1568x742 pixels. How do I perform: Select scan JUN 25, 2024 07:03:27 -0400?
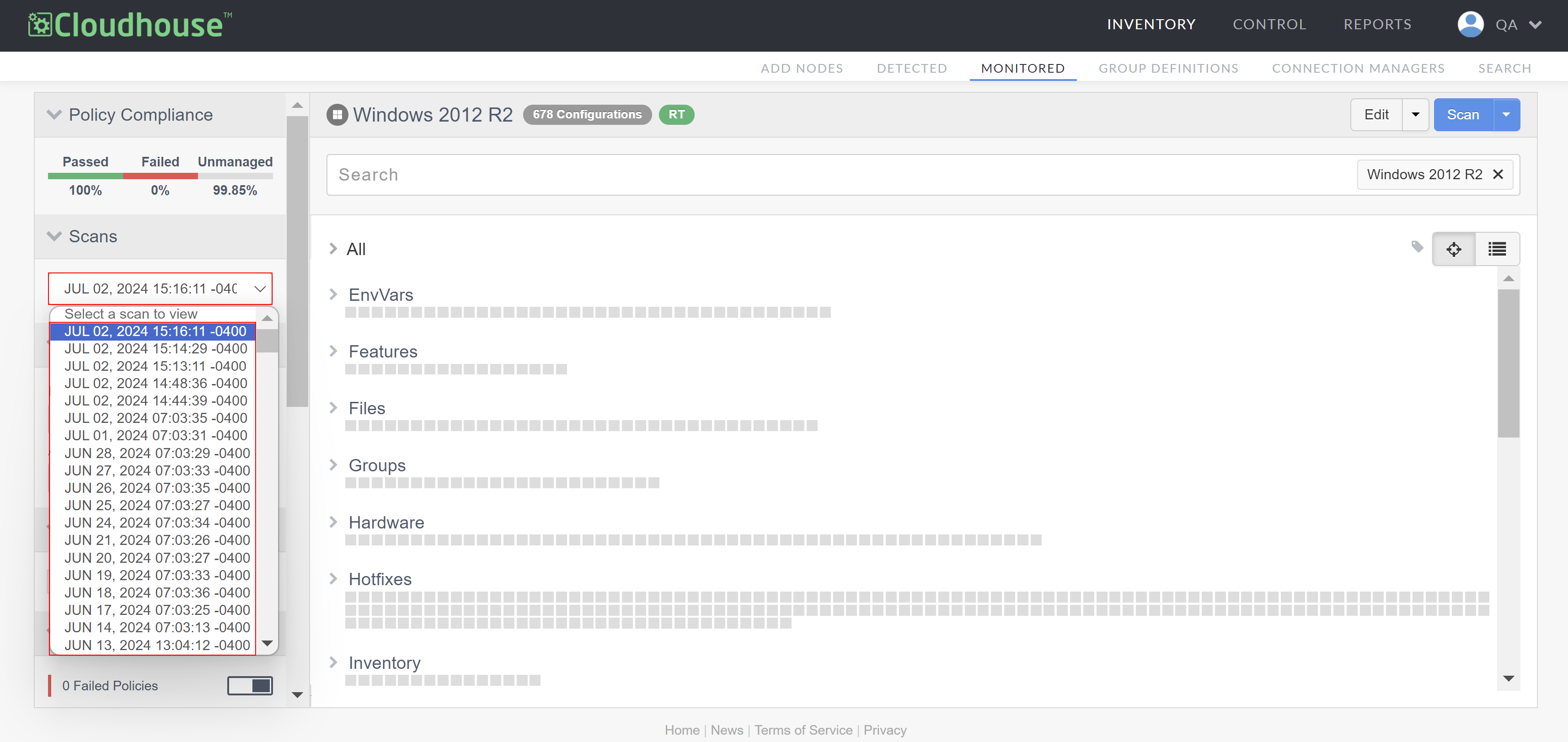coord(153,505)
